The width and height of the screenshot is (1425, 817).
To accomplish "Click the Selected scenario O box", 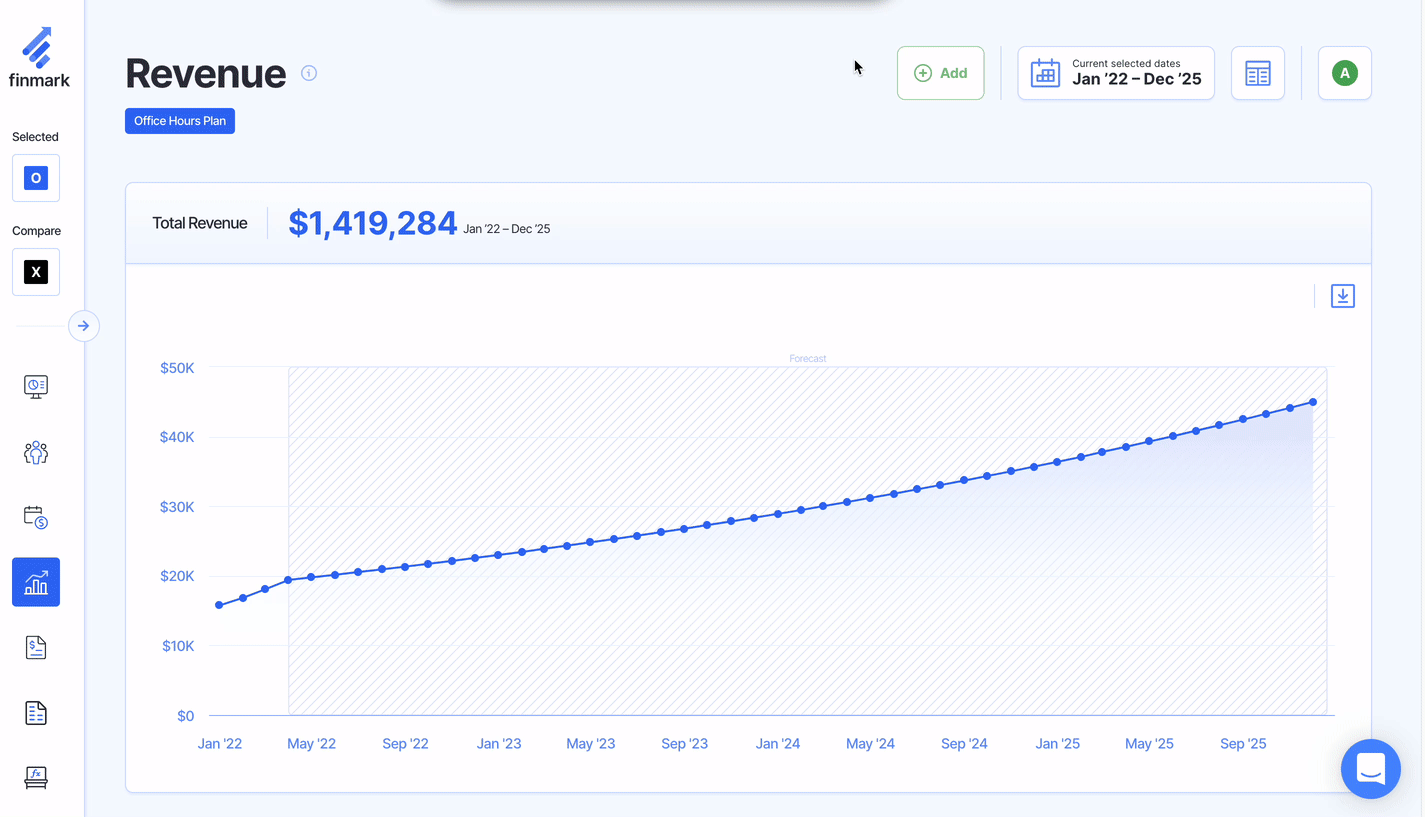I will click(x=36, y=178).
